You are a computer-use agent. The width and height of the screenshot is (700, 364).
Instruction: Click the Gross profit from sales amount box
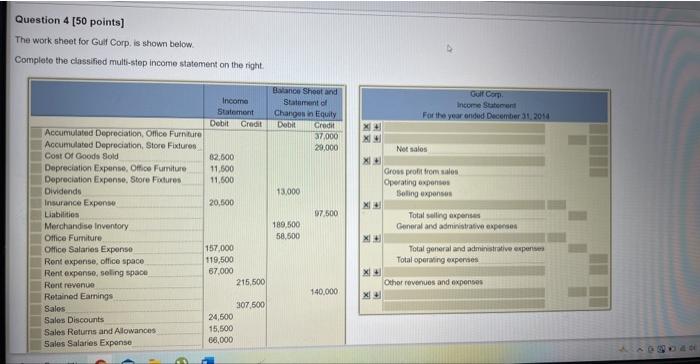(598, 172)
